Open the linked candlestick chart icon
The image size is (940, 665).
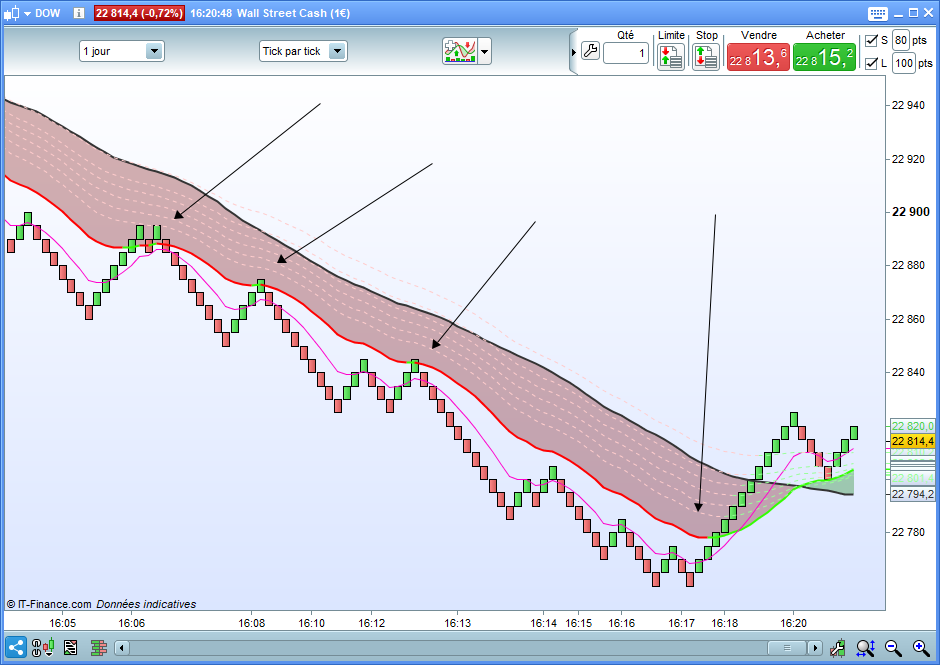click(43, 648)
